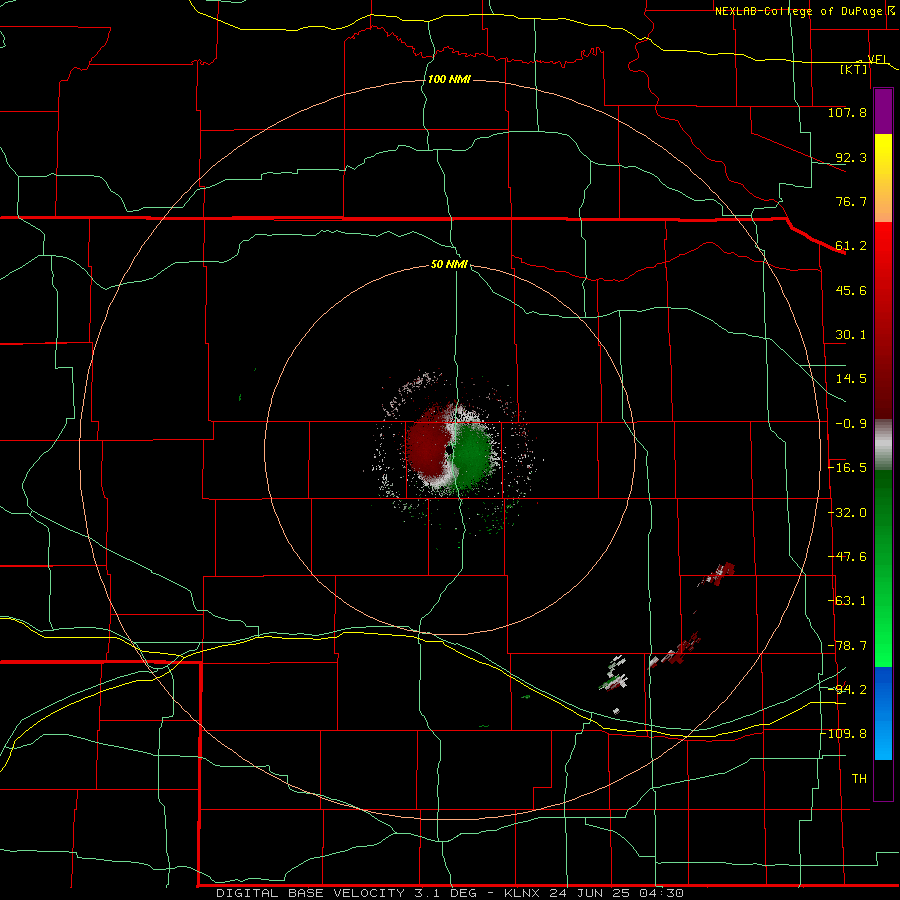Pick the gray near-zero segment of the velocity scale
The width and height of the screenshot is (900, 900).
click(x=883, y=444)
